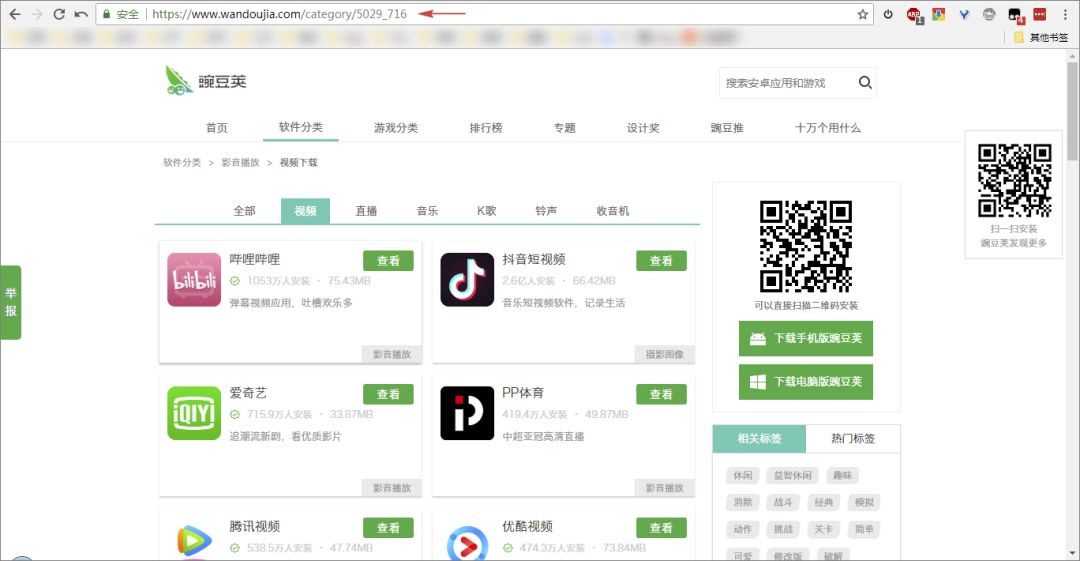The image size is (1080, 561).
Task: Click the 摄影图像 tag on 抖音 card
Action: point(665,354)
